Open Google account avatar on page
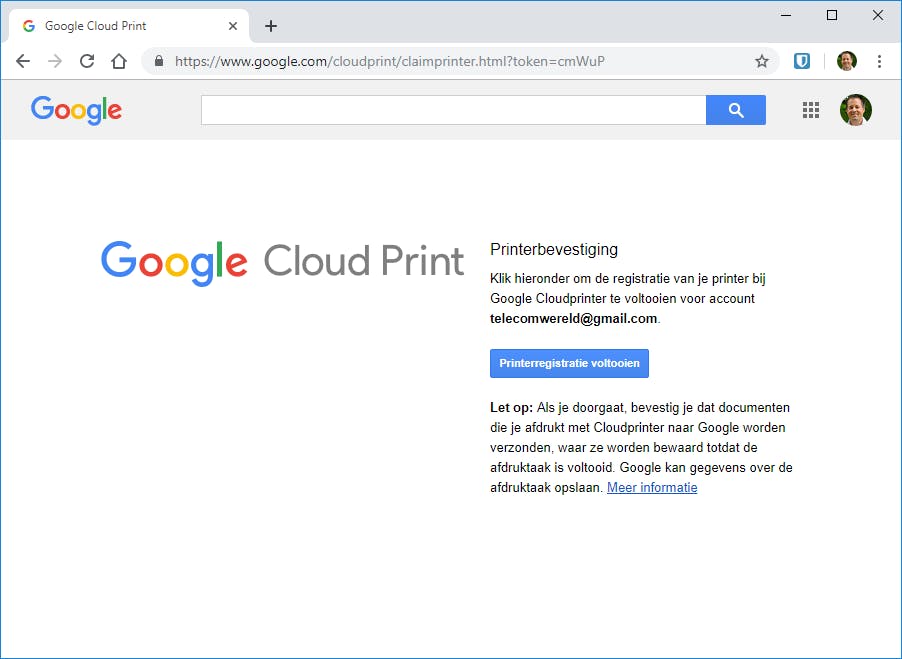Image resolution: width=902 pixels, height=659 pixels. point(855,110)
